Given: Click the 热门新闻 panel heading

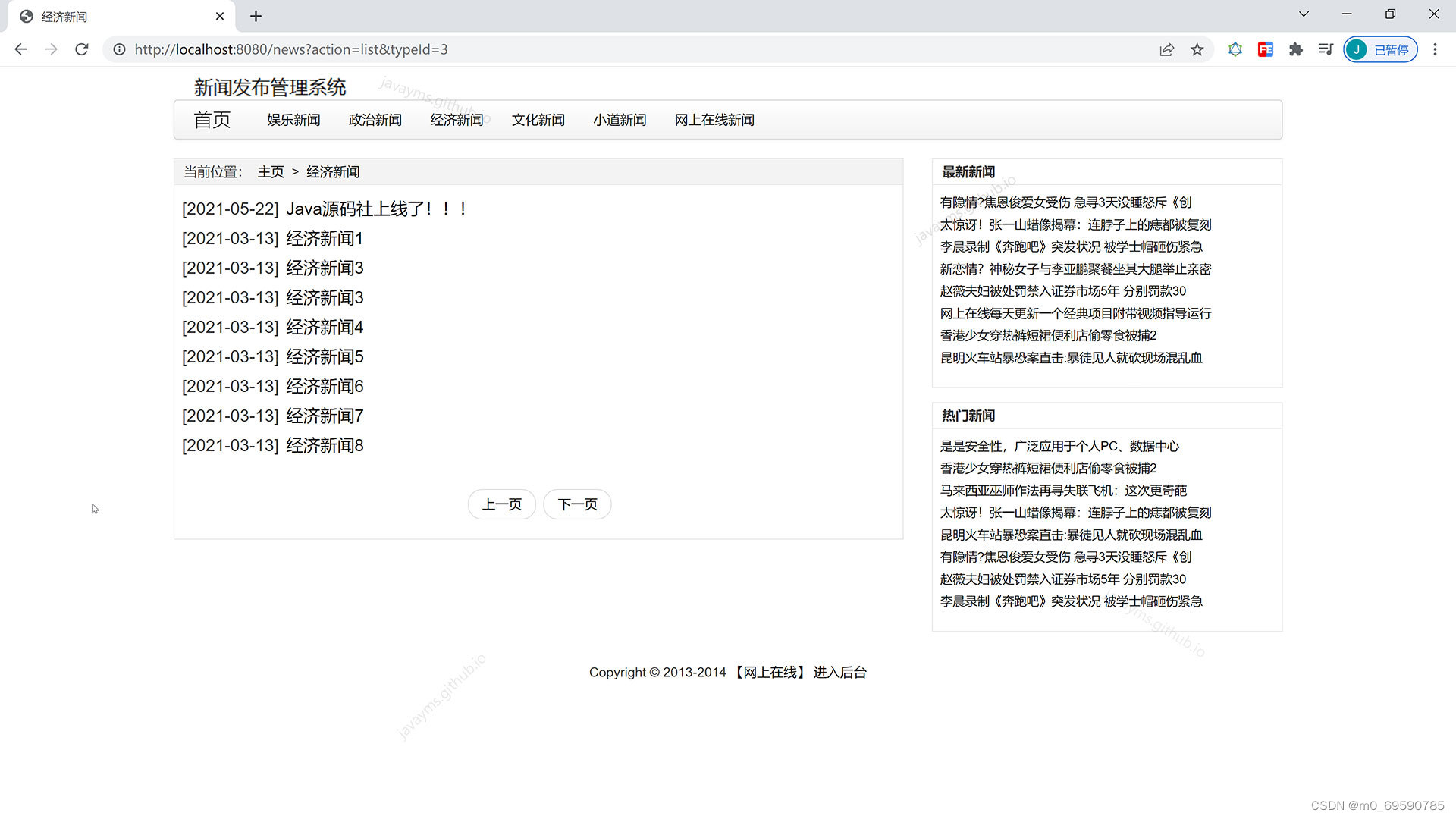Looking at the screenshot, I should tap(968, 416).
